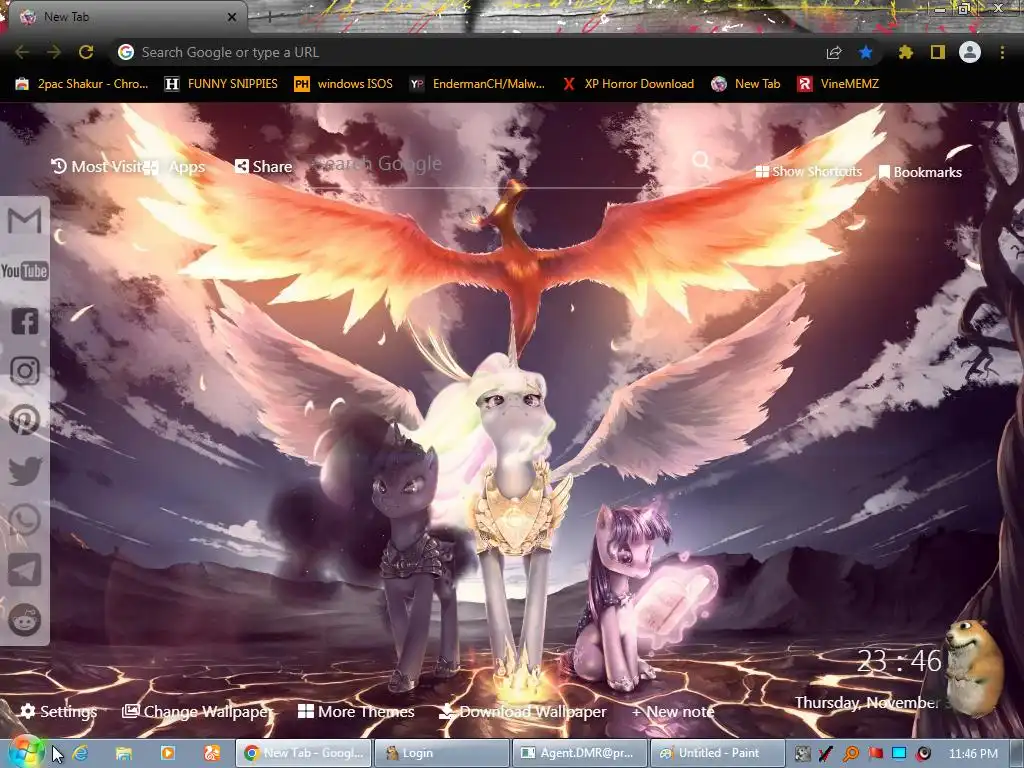Image resolution: width=1024 pixels, height=768 pixels.
Task: Open the EndermanCH/Malw... bookmark
Action: 477,84
